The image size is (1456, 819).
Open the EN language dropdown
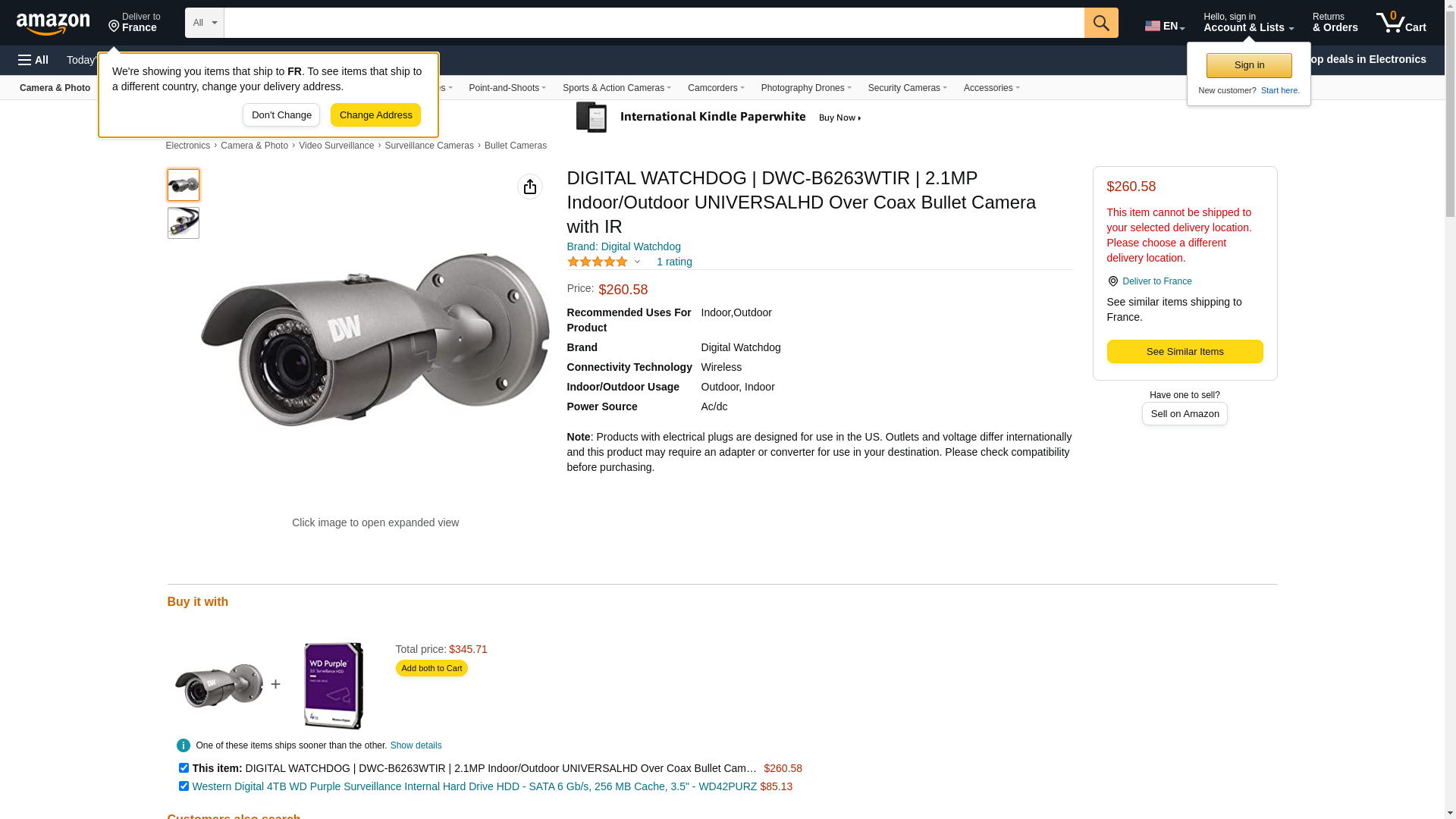1164,26
